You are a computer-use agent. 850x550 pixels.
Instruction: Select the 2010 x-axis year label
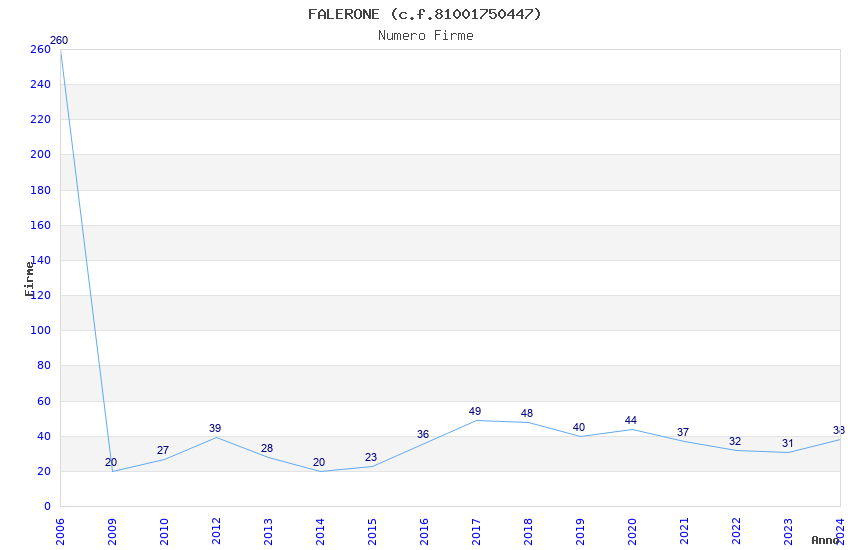tap(164, 532)
